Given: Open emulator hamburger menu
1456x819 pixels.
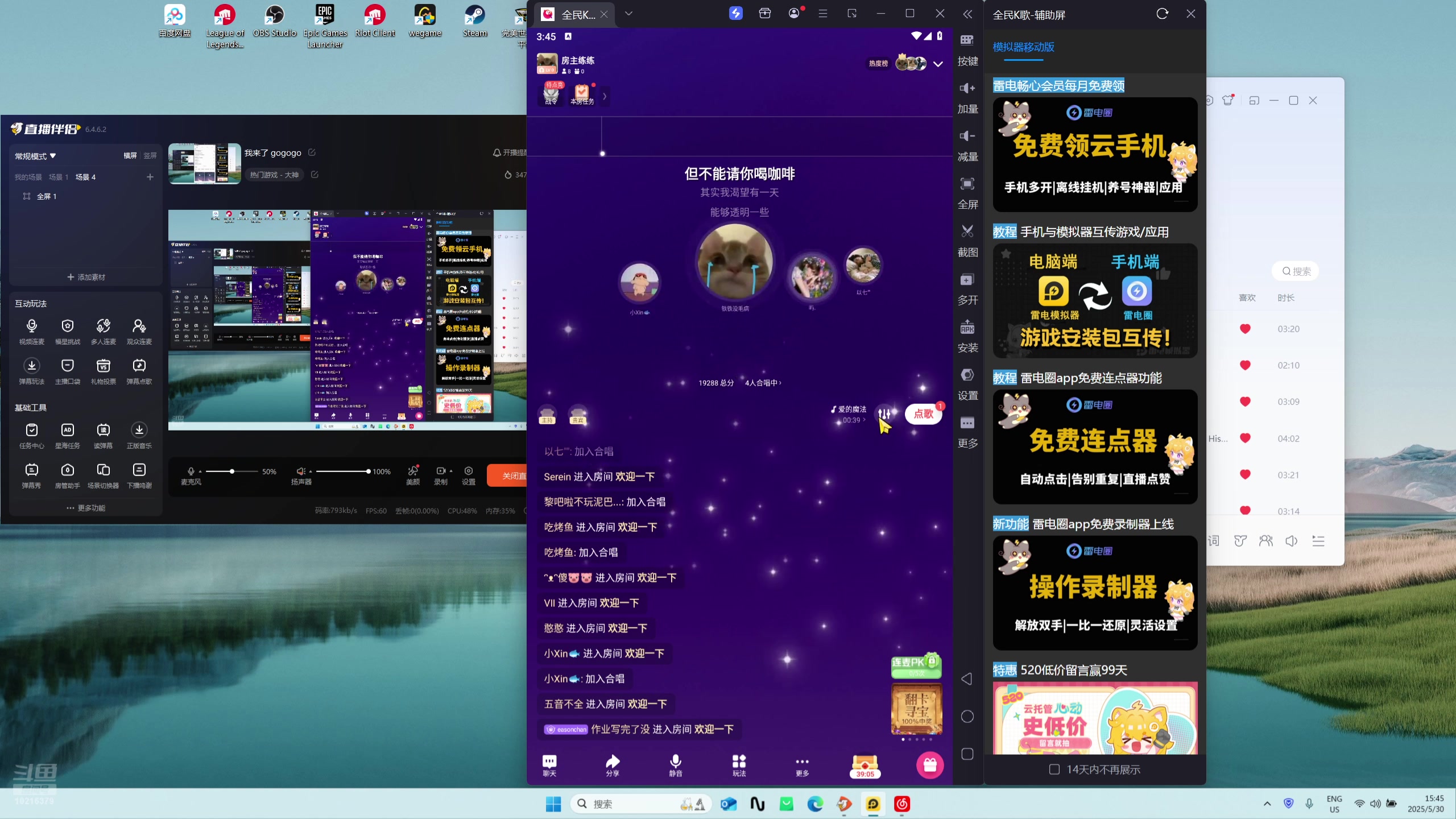Looking at the screenshot, I should [x=822, y=13].
